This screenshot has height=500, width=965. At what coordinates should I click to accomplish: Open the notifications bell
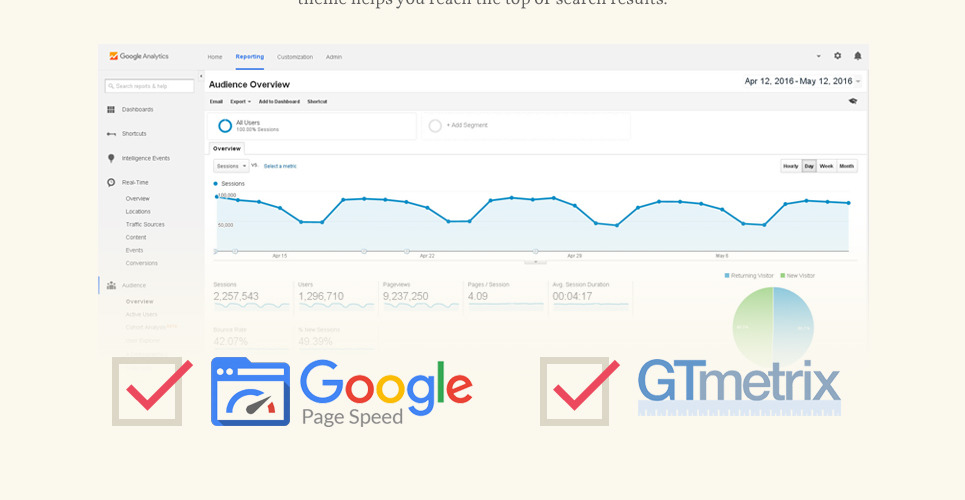(x=857, y=56)
